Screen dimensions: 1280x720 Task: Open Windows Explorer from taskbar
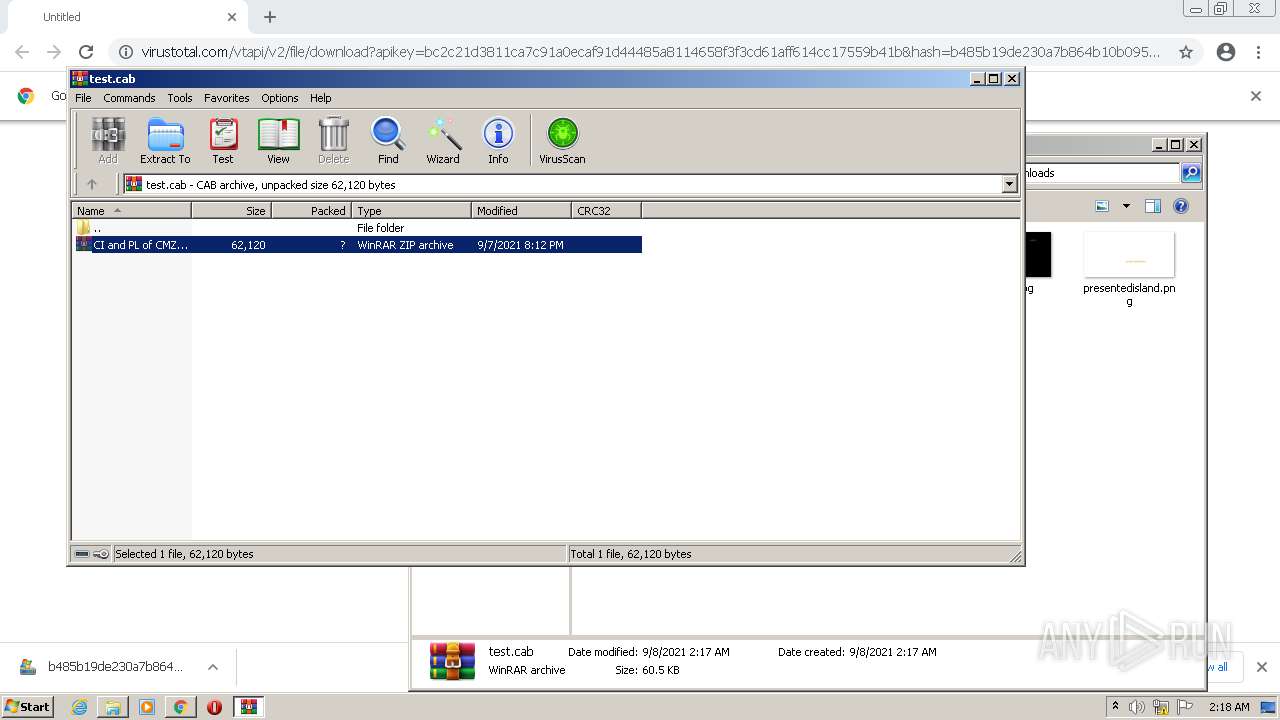tap(113, 707)
